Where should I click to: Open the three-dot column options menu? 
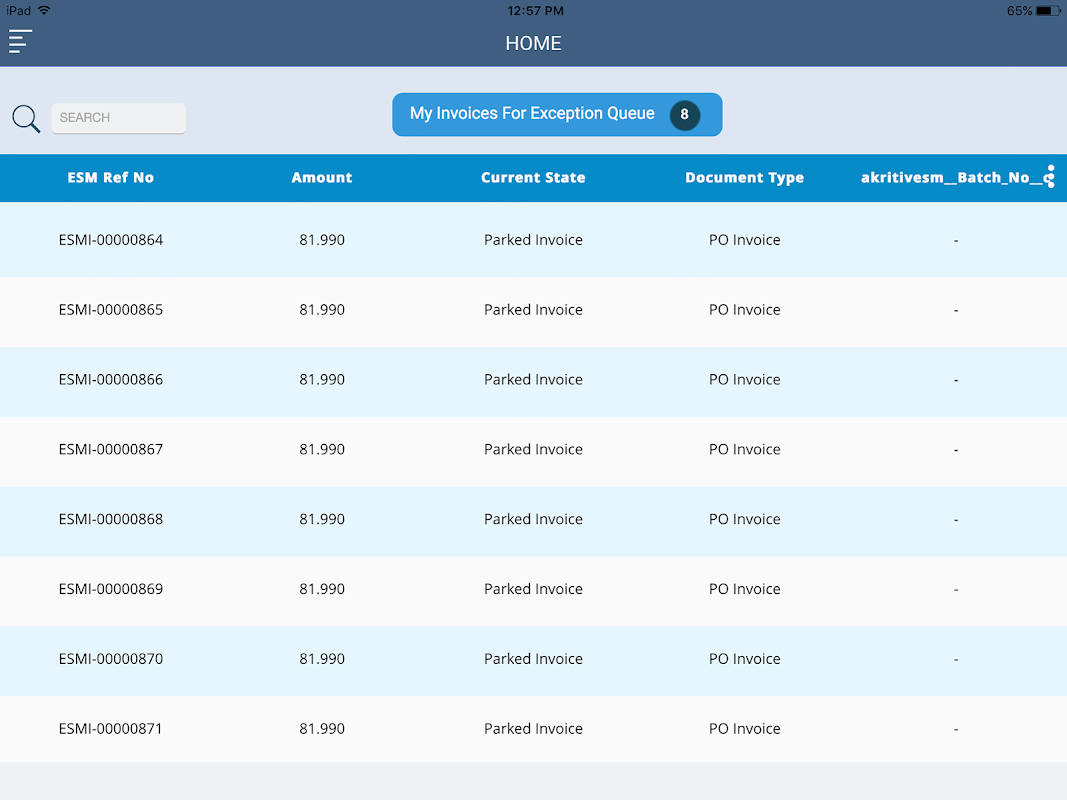pos(1051,176)
